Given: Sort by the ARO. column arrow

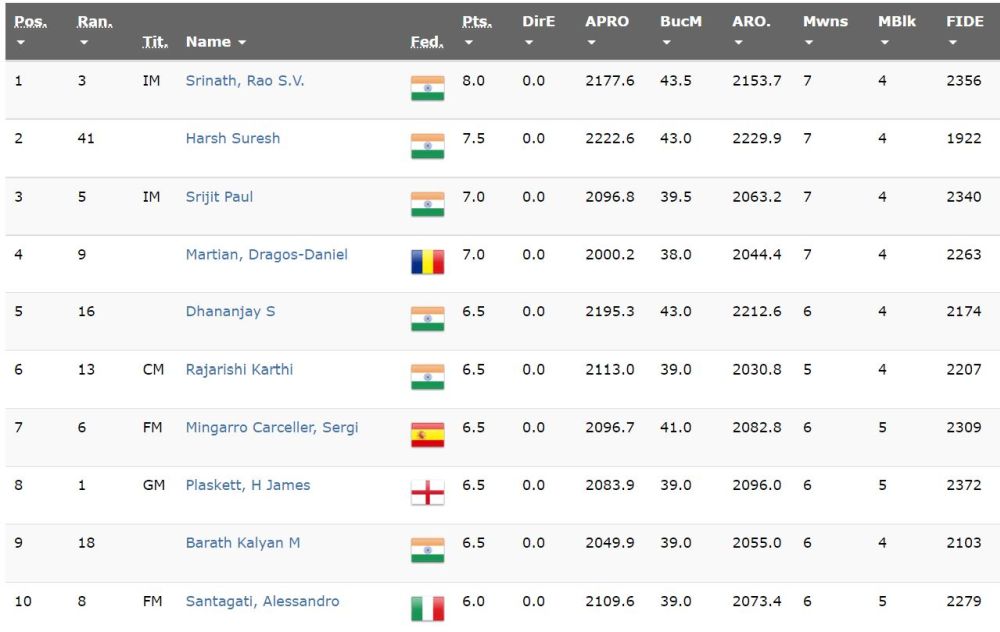Looking at the screenshot, I should 739,43.
